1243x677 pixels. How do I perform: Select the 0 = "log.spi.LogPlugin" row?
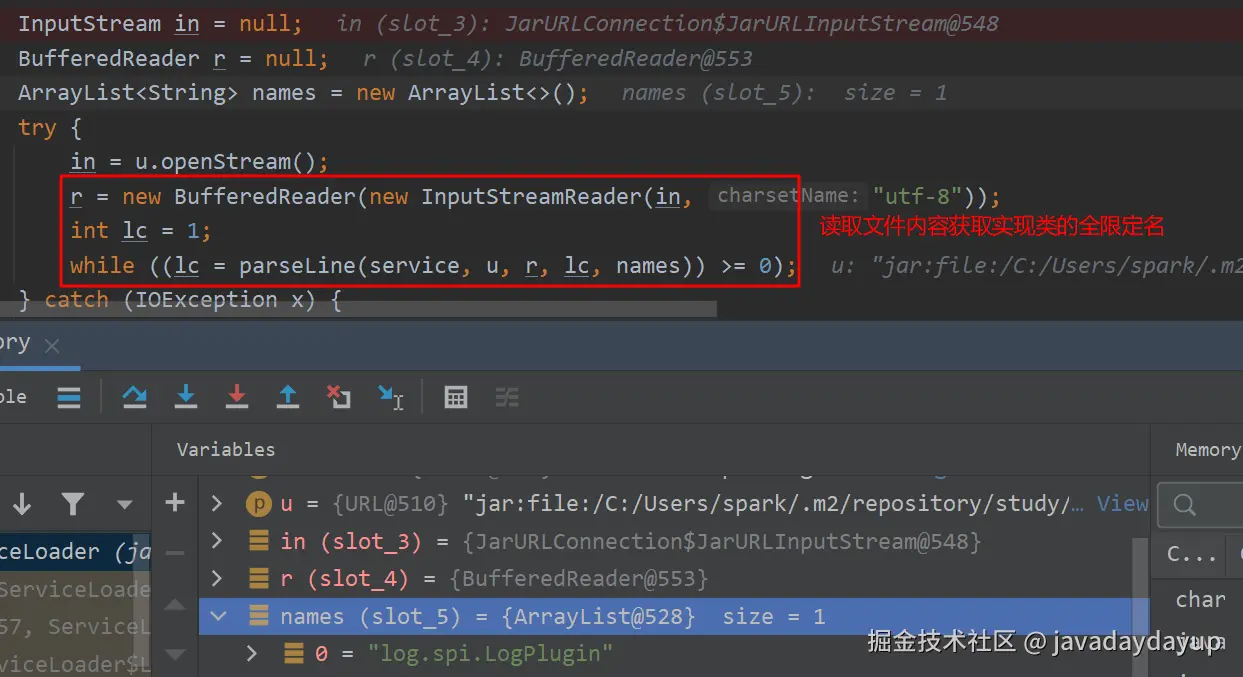[x=667, y=653]
